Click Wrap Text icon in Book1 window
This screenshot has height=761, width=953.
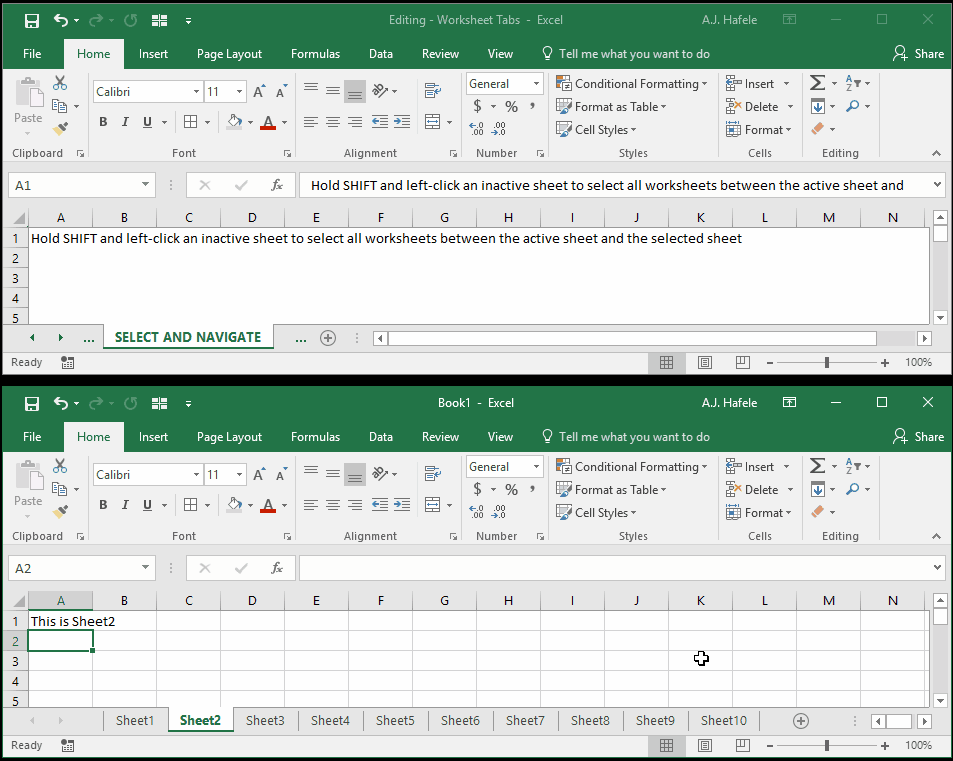433,473
